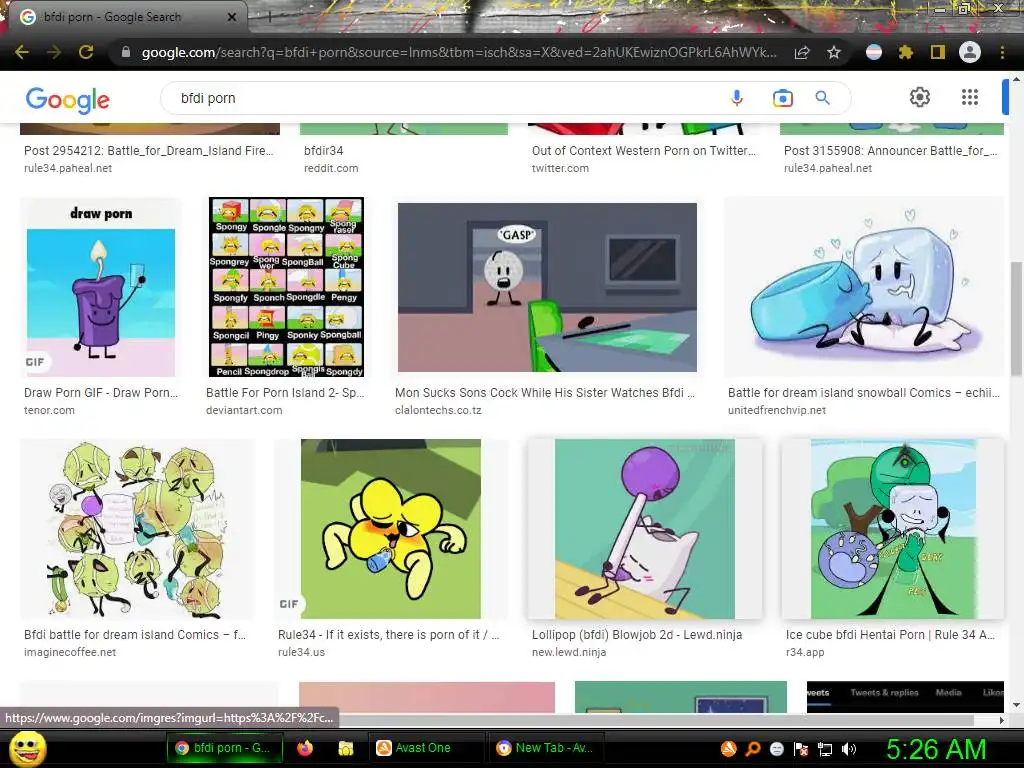Switch to Chrome window in the taskbar
Image resolution: width=1024 pixels, height=768 pixels.
tap(224, 748)
